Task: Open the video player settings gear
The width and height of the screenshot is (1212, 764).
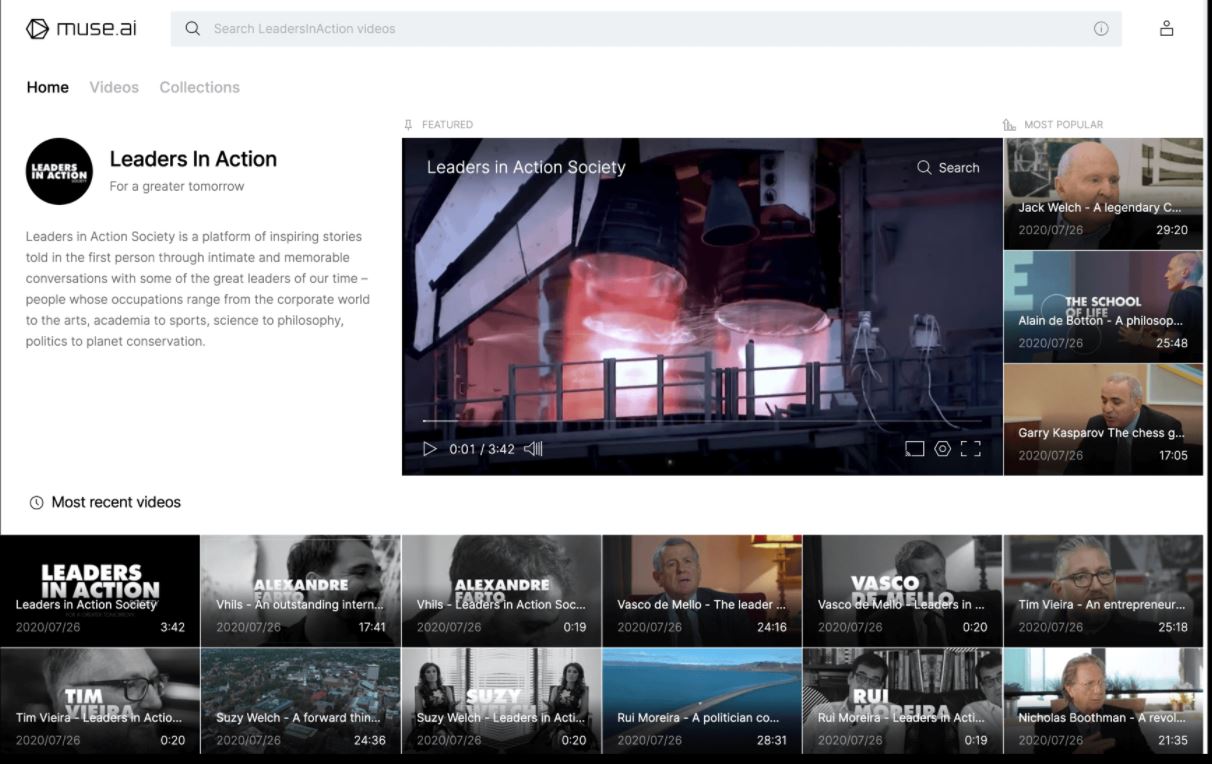Action: (x=942, y=449)
